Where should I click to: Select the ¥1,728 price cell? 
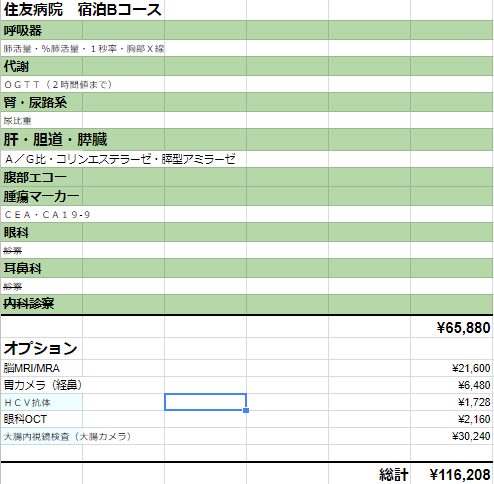click(x=452, y=402)
